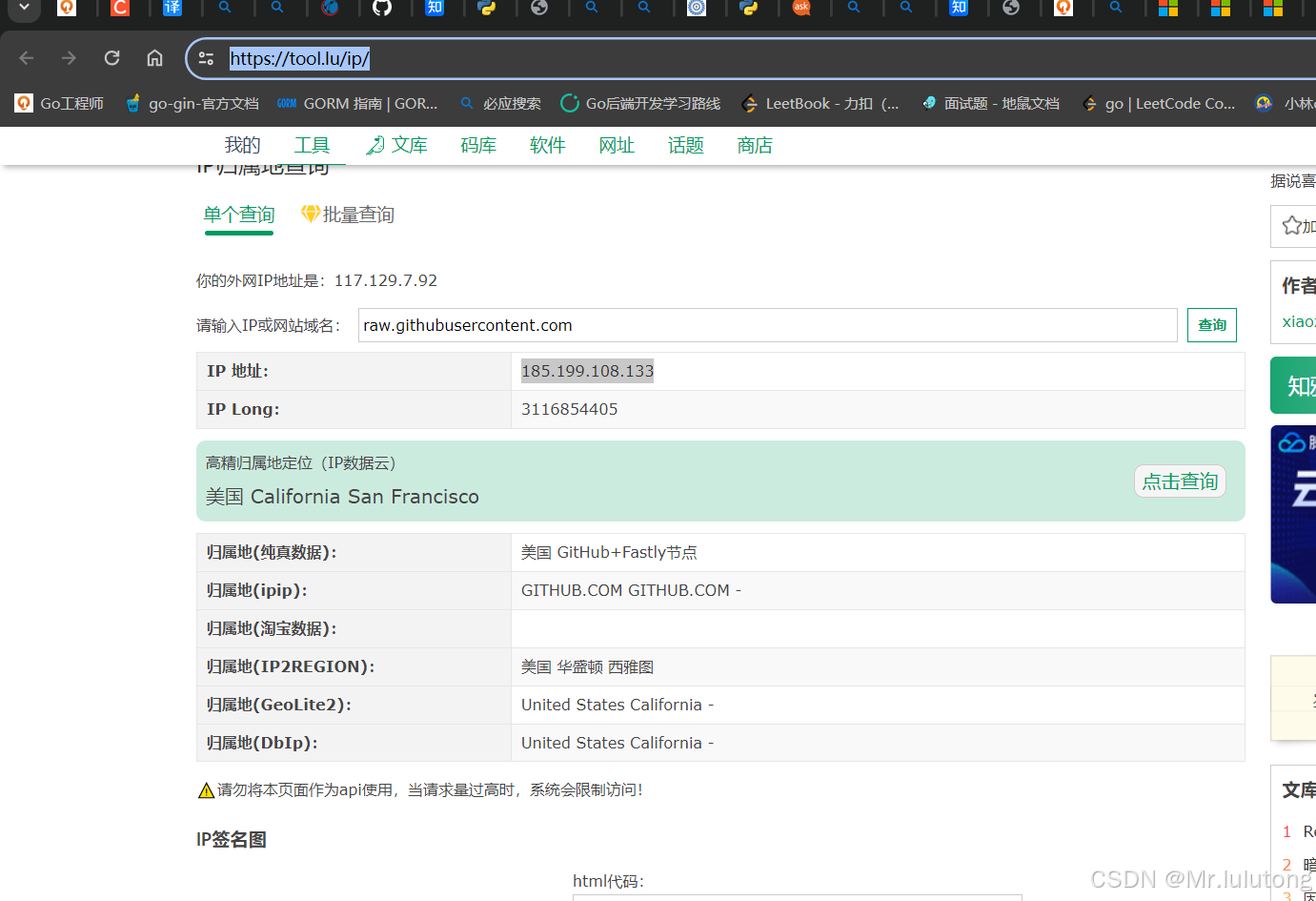
Task: Switch to the orange ask tab
Action: coord(801,8)
